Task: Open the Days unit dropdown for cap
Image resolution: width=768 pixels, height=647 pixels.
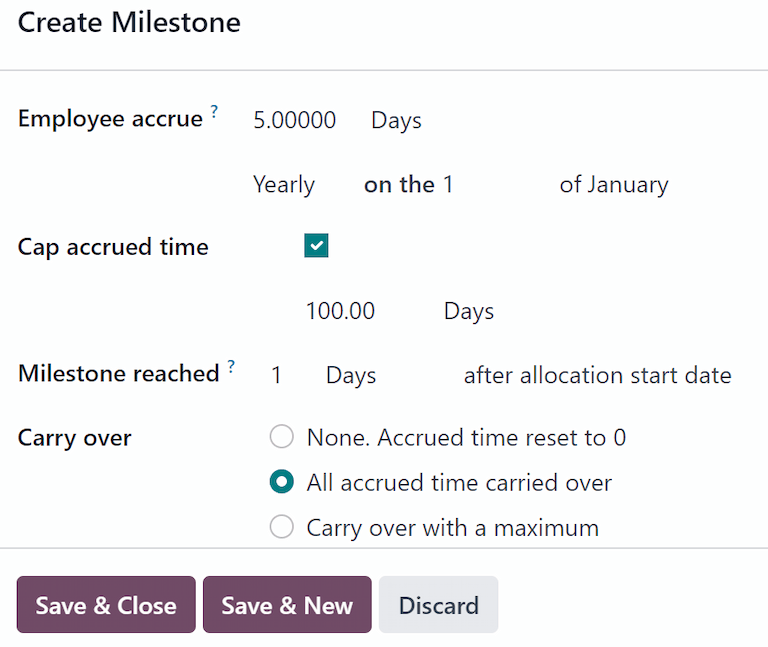Action: (468, 311)
